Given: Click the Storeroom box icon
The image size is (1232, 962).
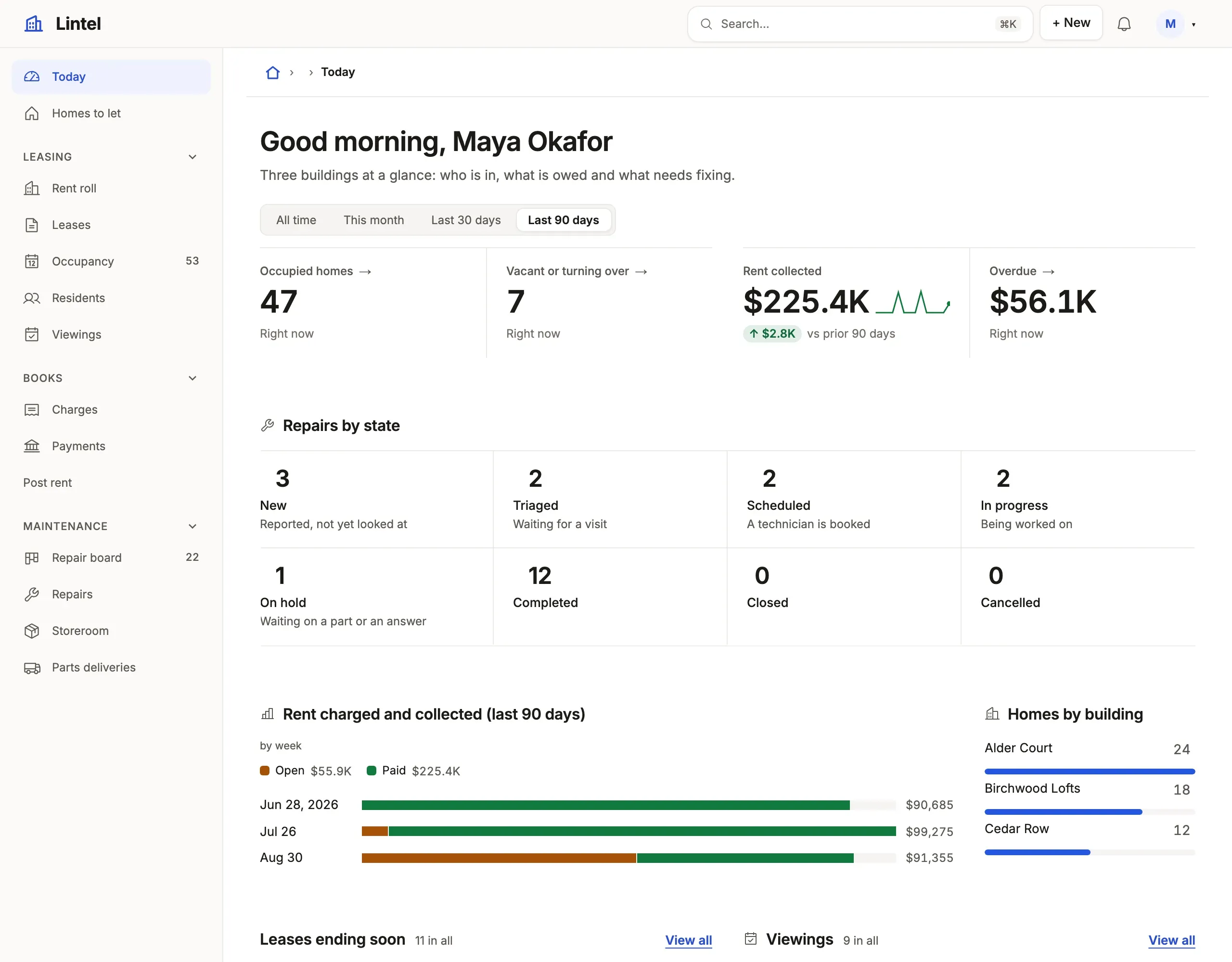Looking at the screenshot, I should [32, 632].
